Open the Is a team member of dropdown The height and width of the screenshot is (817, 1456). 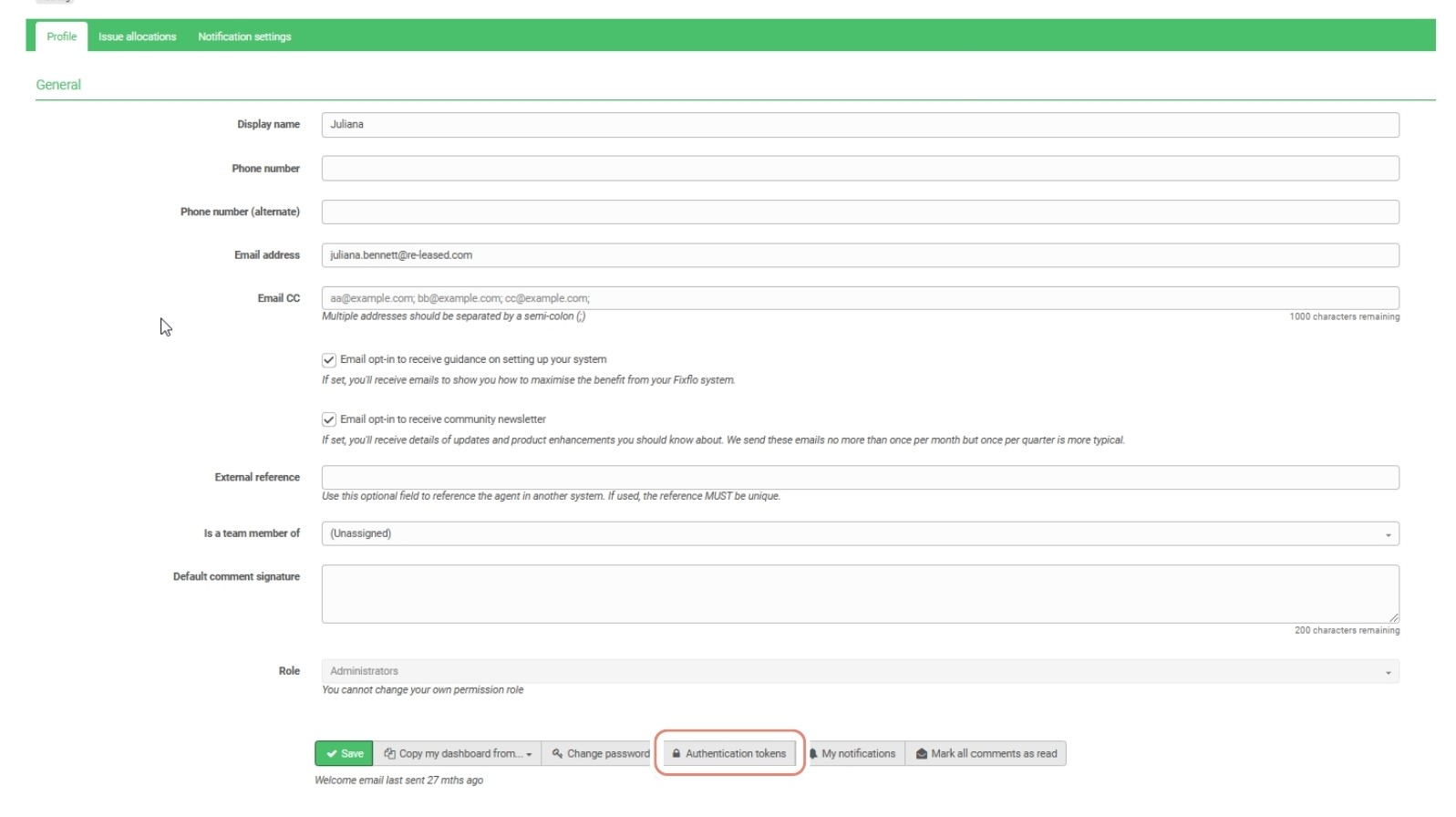click(x=860, y=533)
